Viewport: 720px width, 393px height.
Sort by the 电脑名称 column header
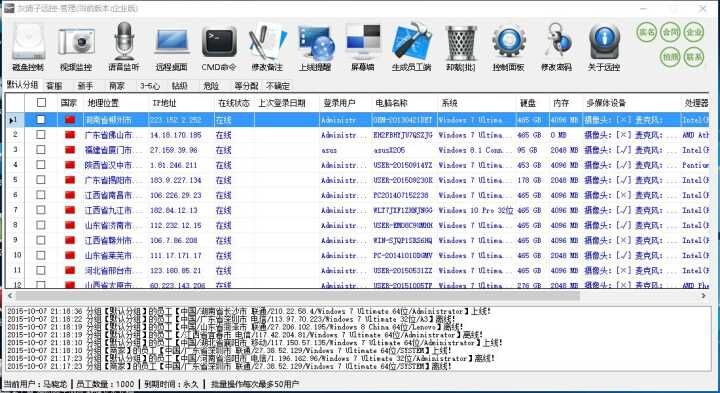391,103
